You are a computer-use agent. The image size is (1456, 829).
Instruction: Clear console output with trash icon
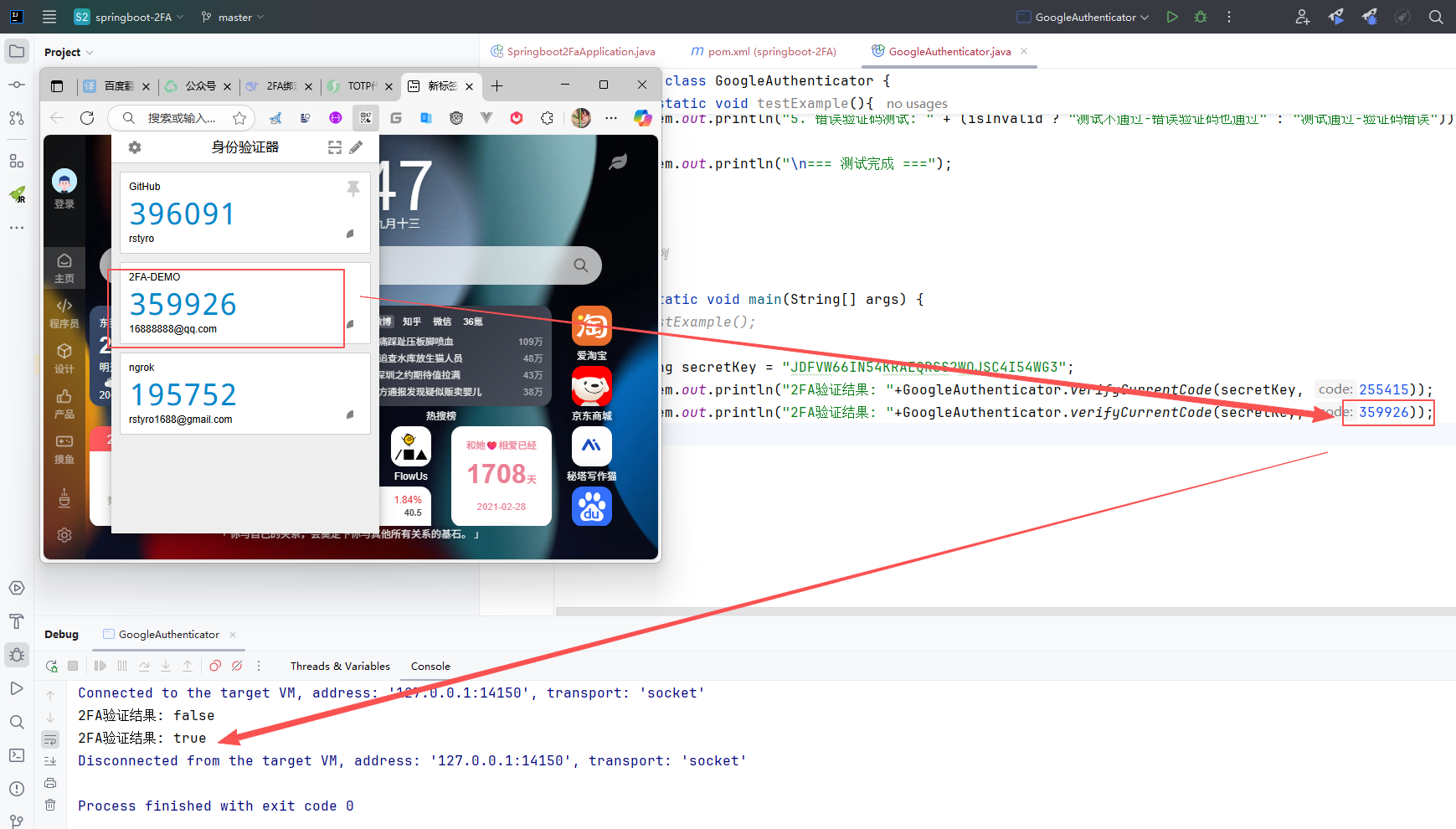50,805
